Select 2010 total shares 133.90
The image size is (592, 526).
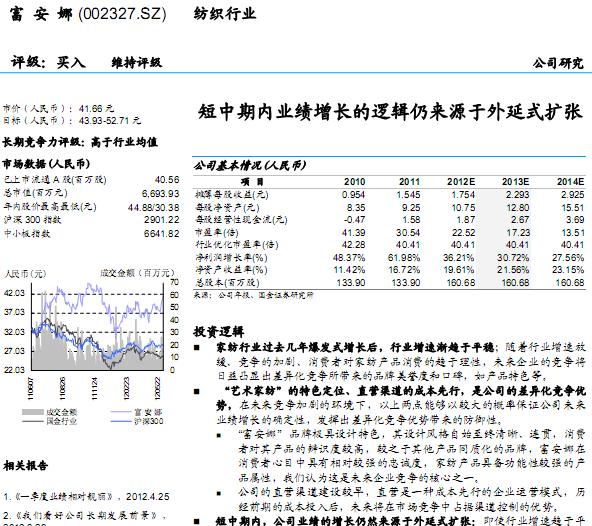click(x=351, y=283)
